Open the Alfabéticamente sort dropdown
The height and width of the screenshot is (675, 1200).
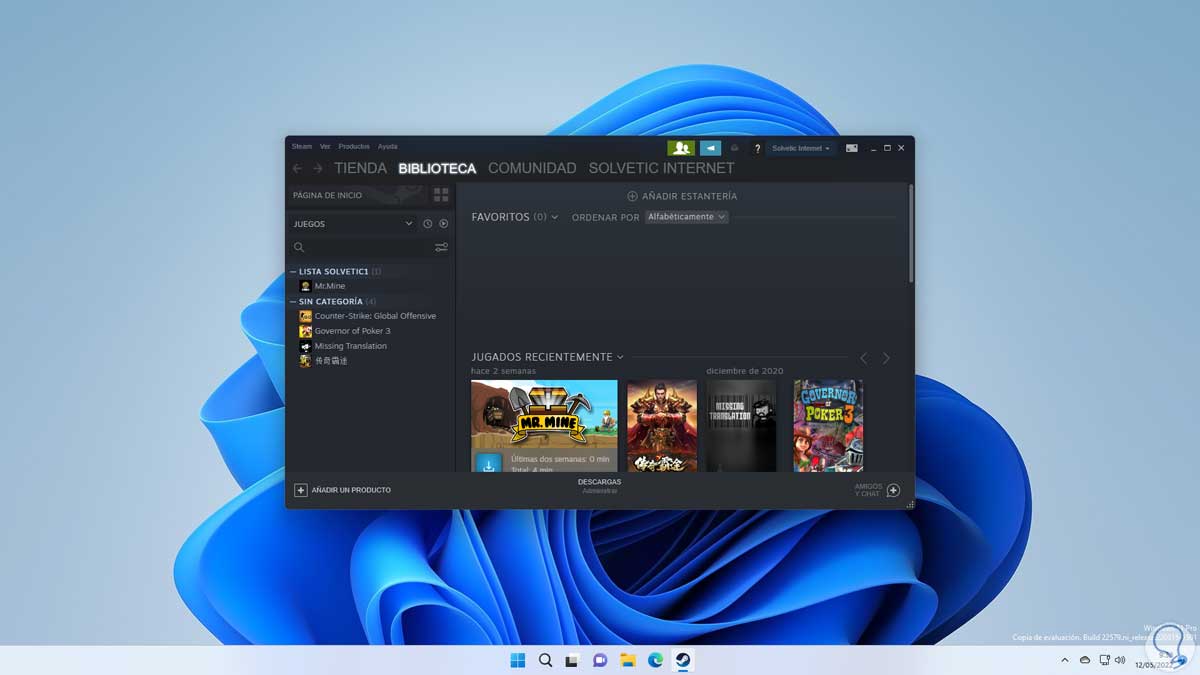[x=686, y=217]
